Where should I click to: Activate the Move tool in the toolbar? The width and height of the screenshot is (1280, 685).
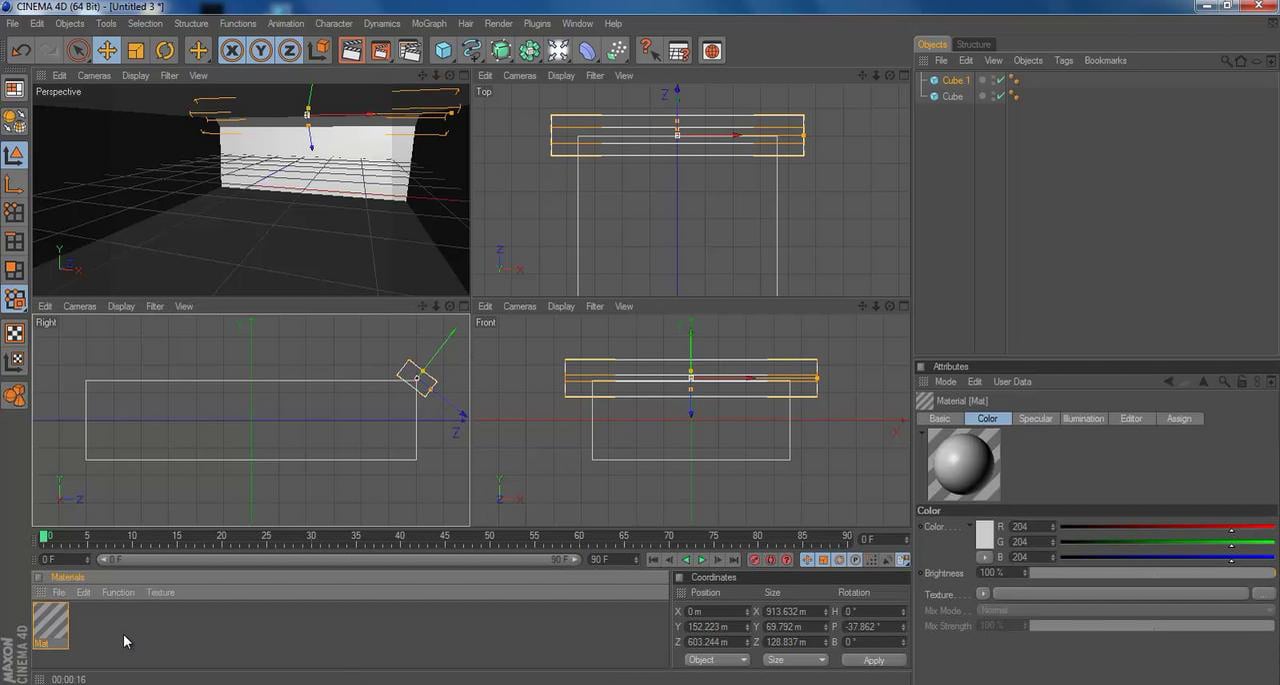click(107, 50)
